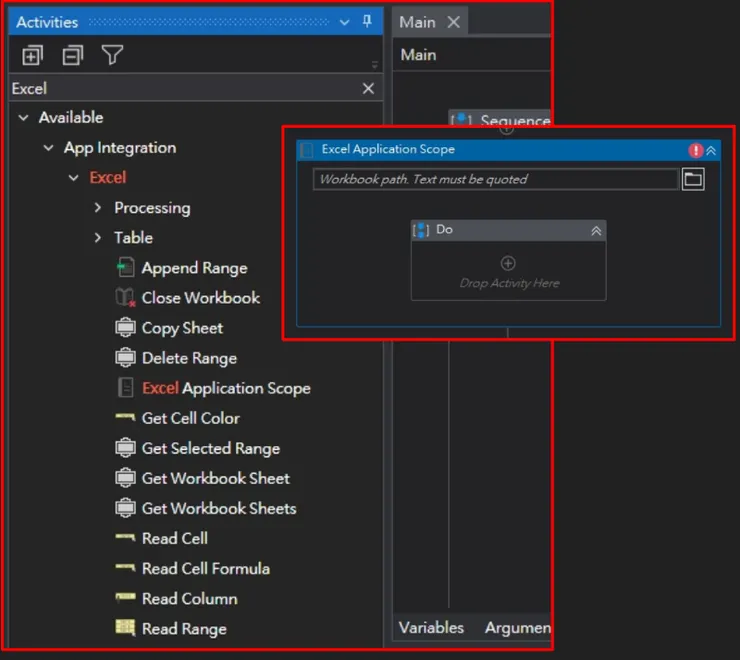Click the plus icon in Drop Activity Here
The height and width of the screenshot is (660, 740).
(x=508, y=263)
